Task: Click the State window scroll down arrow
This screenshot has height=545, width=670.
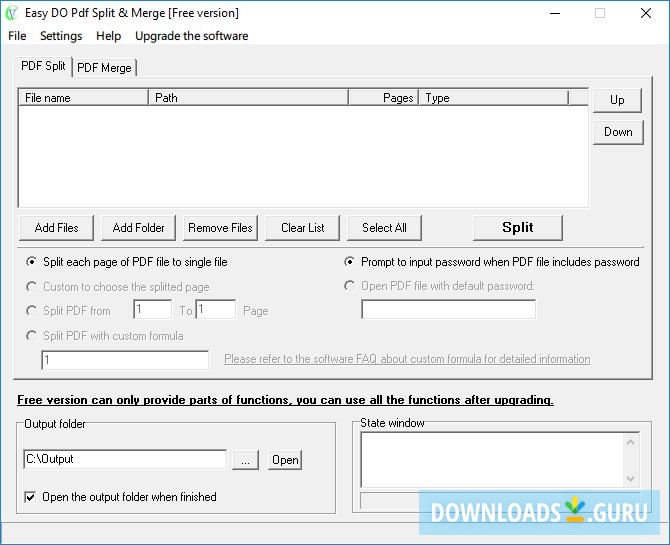Action: [631, 478]
